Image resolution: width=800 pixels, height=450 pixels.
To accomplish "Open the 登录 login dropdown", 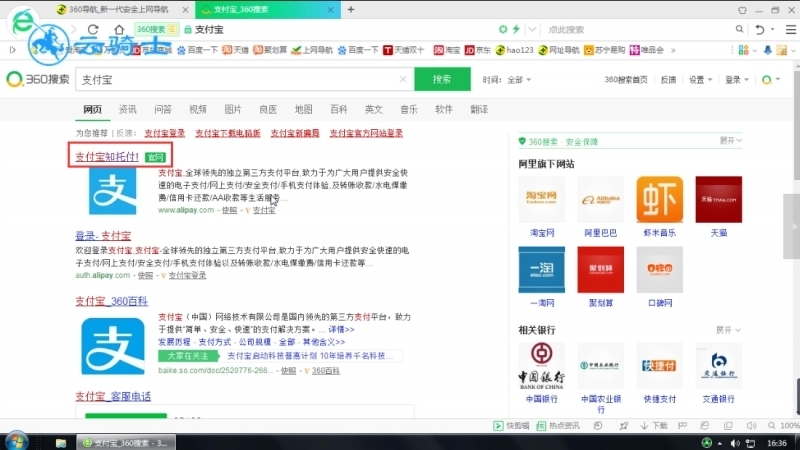I will click(x=737, y=80).
